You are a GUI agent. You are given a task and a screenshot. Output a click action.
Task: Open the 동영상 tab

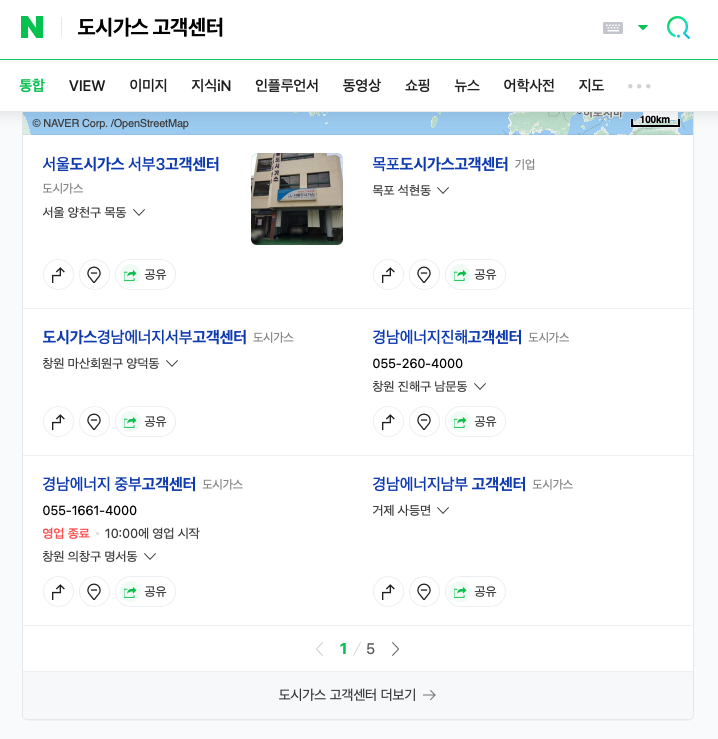pyautogui.click(x=361, y=85)
